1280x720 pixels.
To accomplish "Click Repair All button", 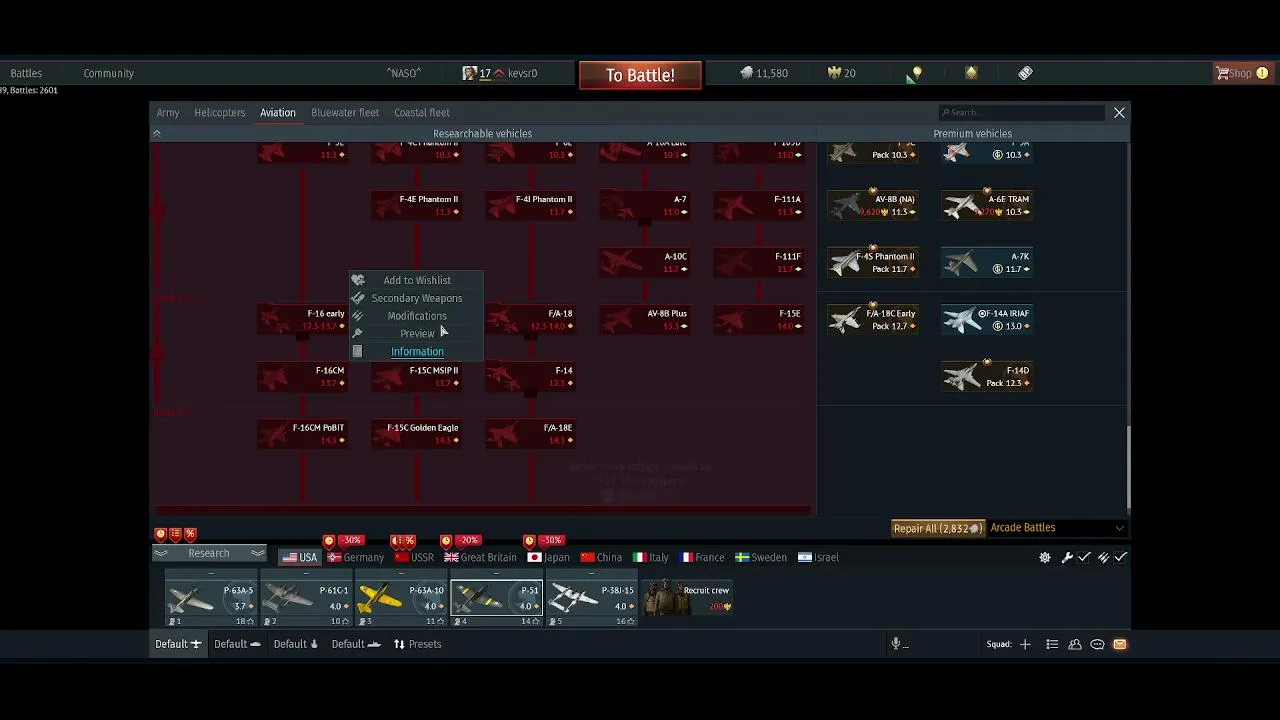I will [x=938, y=528].
